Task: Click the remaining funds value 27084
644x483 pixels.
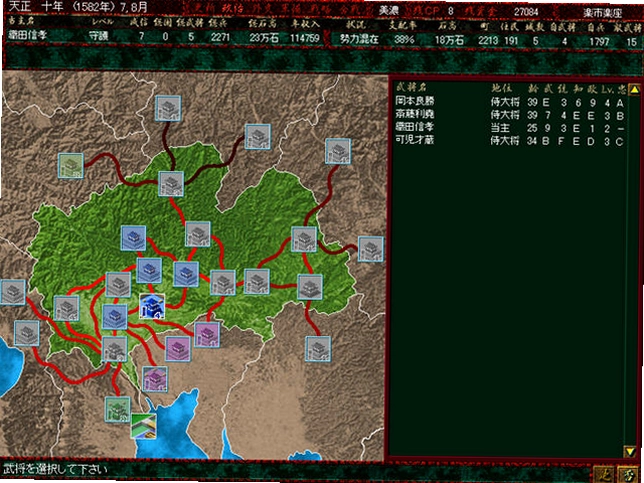Action: point(526,12)
